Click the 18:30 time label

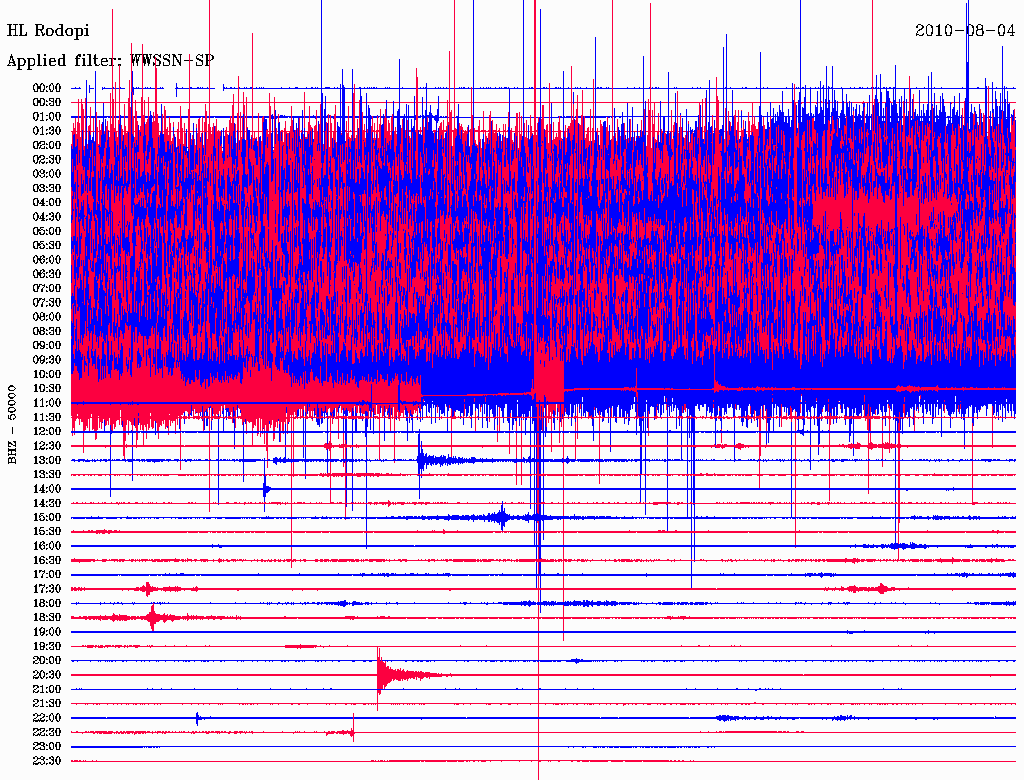[47, 617]
